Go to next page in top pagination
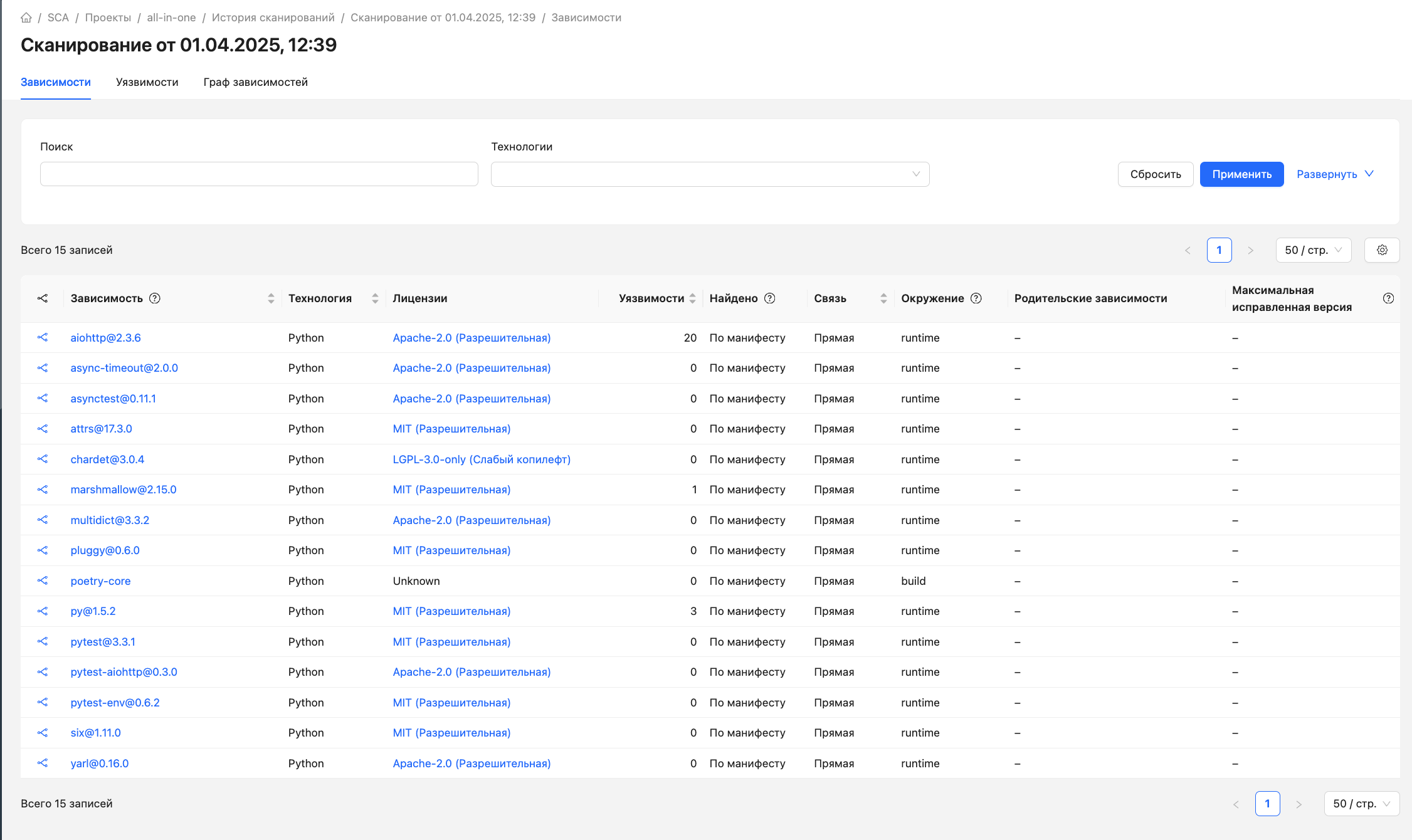This screenshot has height=840, width=1412. click(x=1251, y=250)
